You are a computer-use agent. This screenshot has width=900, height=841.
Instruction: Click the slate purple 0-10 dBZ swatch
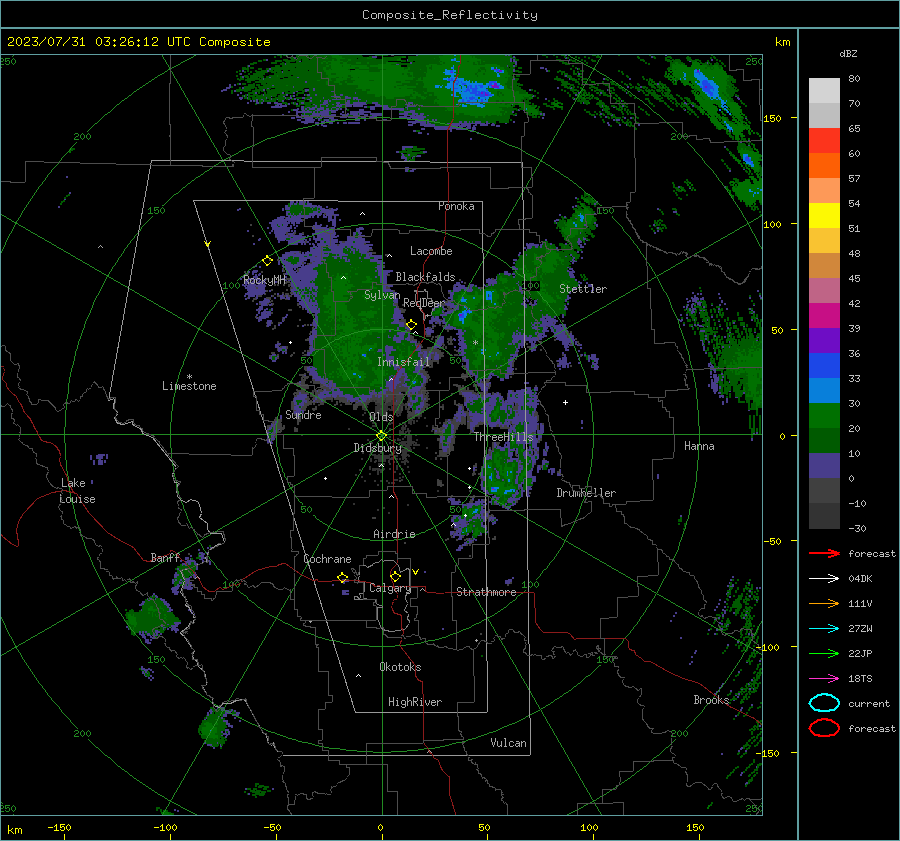coord(824,466)
